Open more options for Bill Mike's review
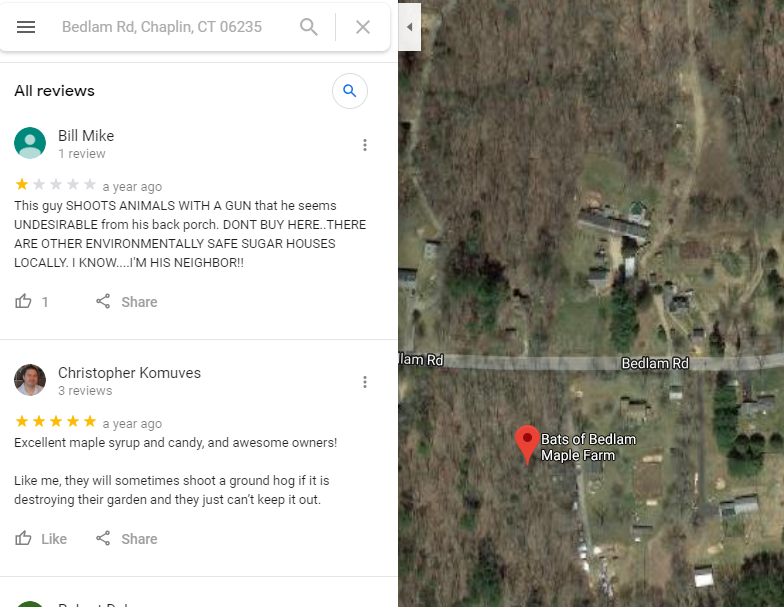 click(x=365, y=145)
